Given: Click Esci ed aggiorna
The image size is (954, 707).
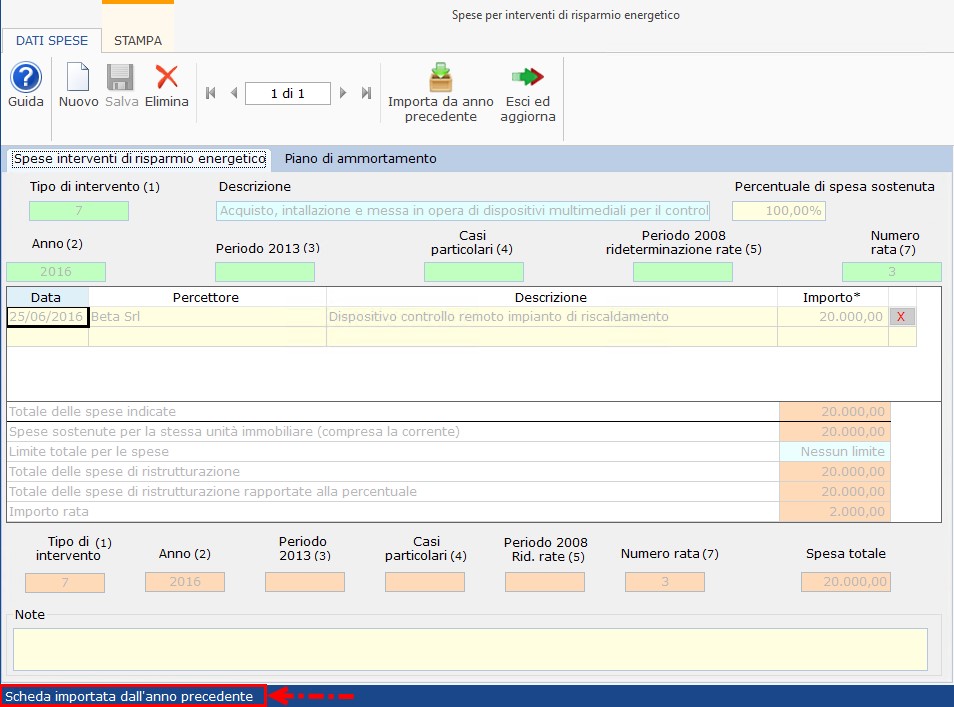Looking at the screenshot, I should point(527,92).
